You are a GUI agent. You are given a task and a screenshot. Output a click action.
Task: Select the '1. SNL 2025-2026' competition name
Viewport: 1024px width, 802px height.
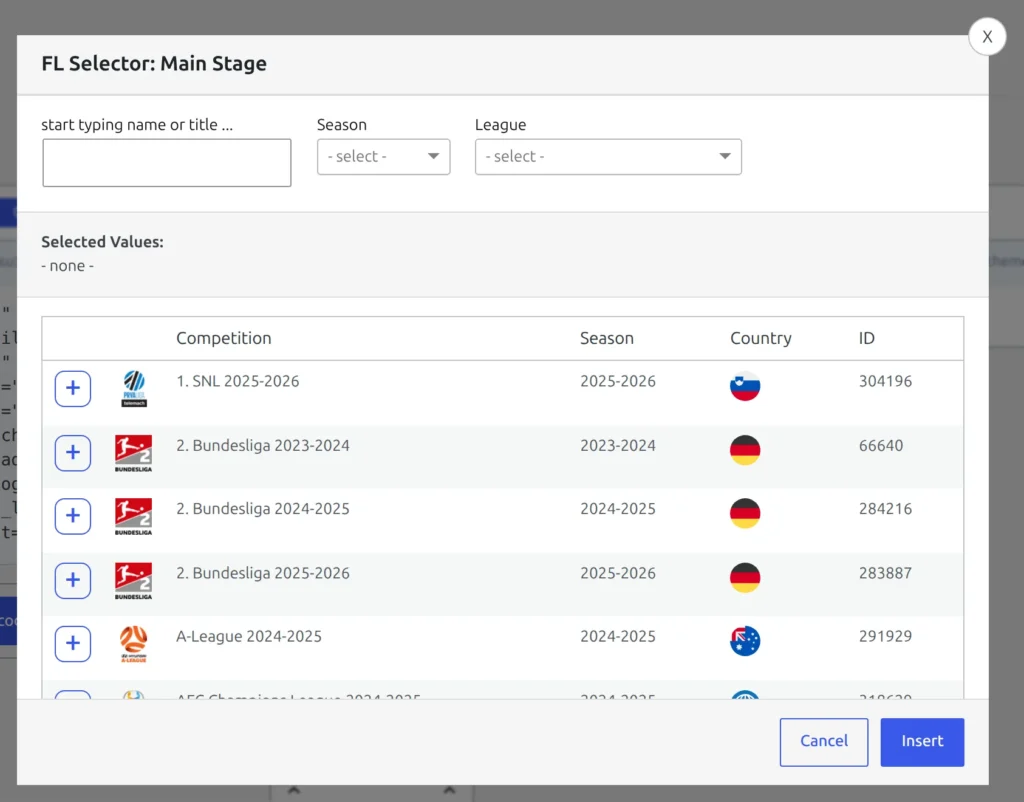pos(238,381)
